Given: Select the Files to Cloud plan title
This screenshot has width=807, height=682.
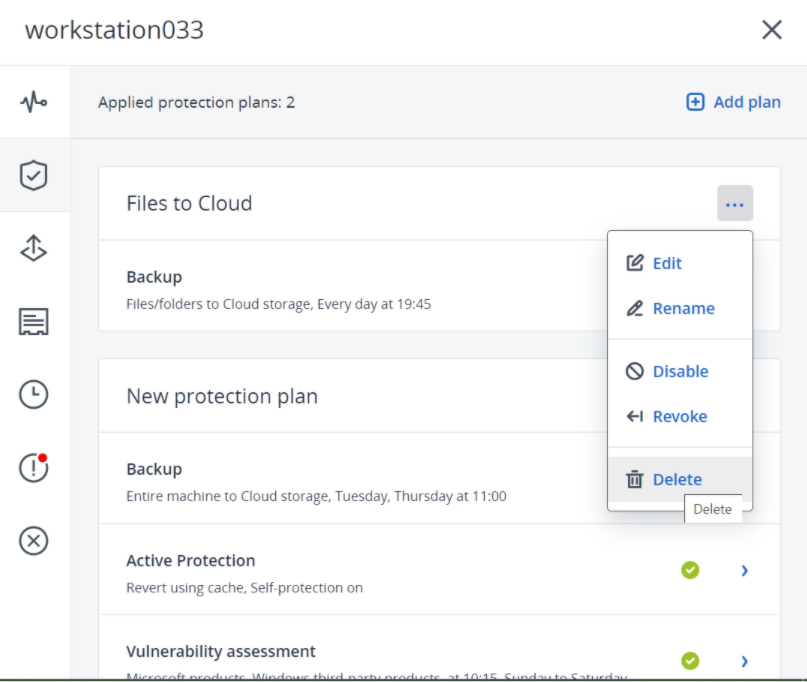Looking at the screenshot, I should click(x=189, y=203).
